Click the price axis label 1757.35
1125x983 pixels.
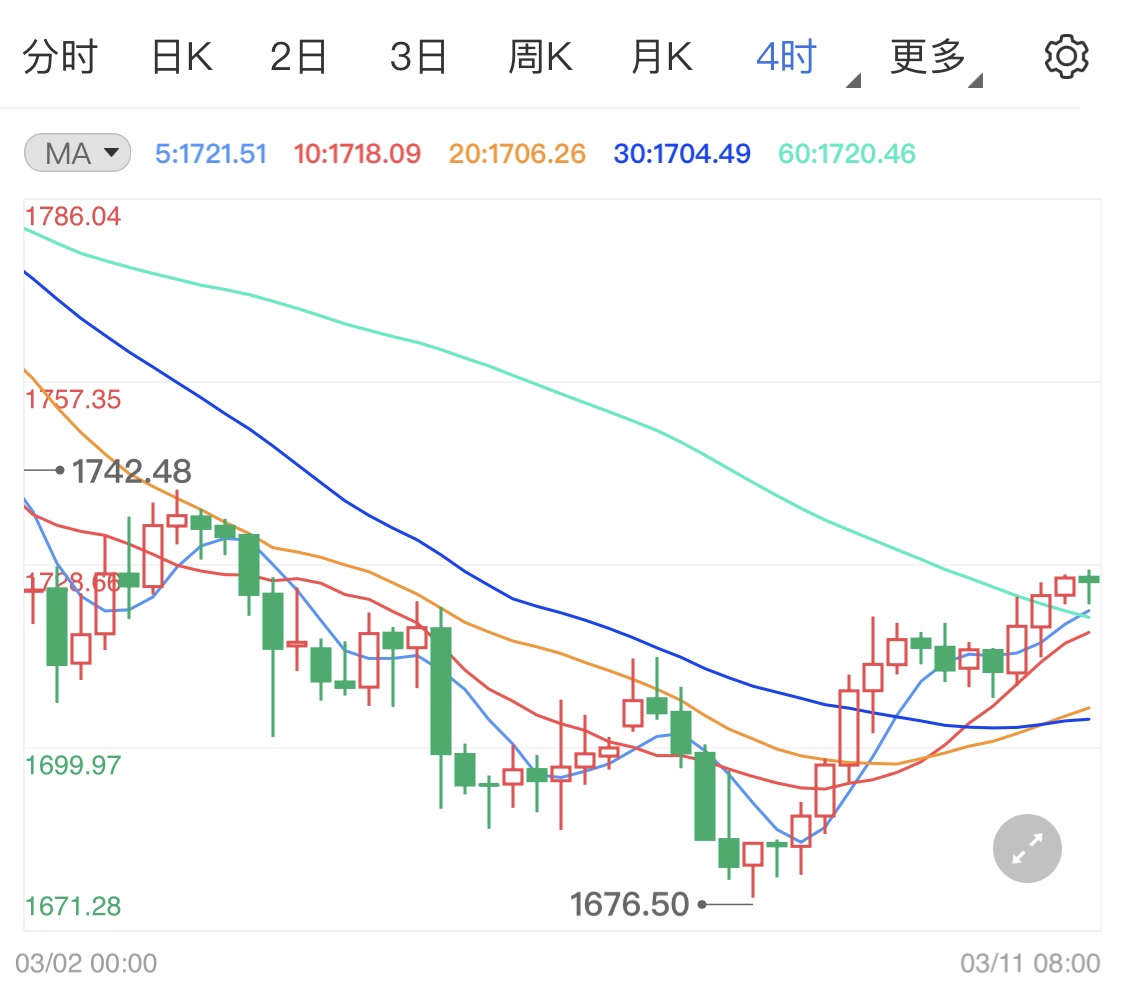click(x=73, y=399)
